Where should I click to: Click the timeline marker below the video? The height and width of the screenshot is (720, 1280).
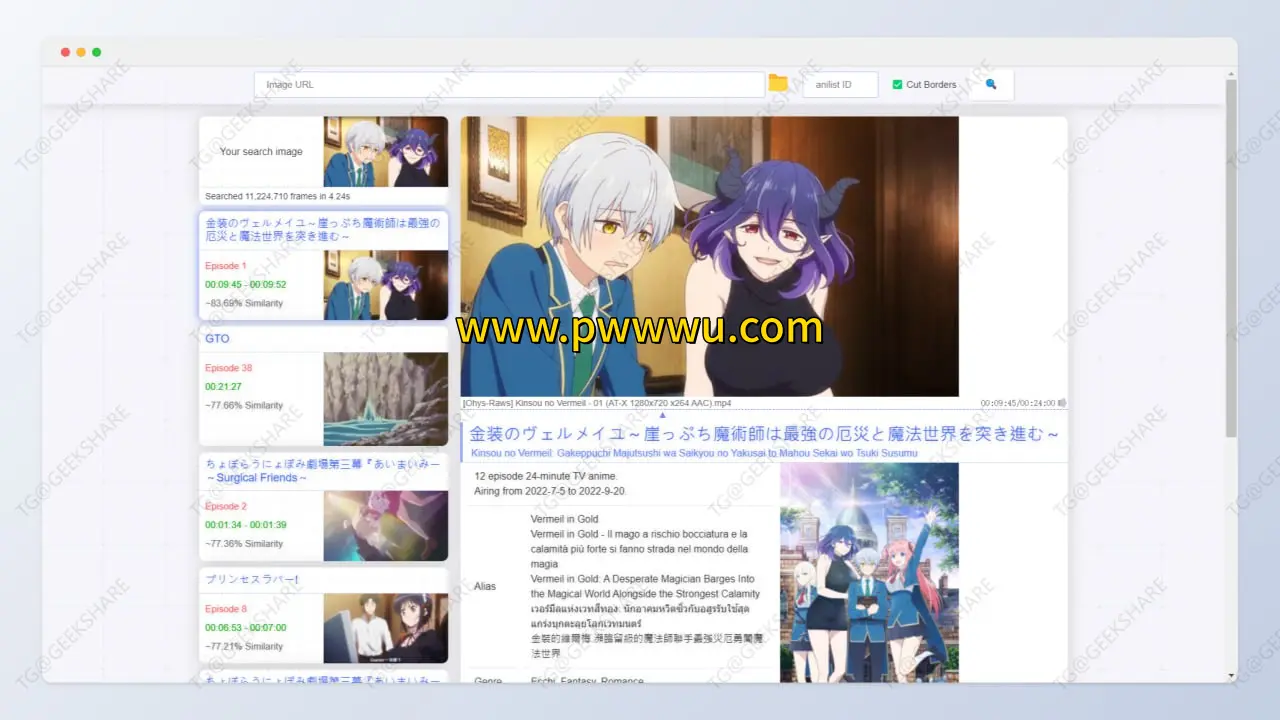(x=662, y=410)
